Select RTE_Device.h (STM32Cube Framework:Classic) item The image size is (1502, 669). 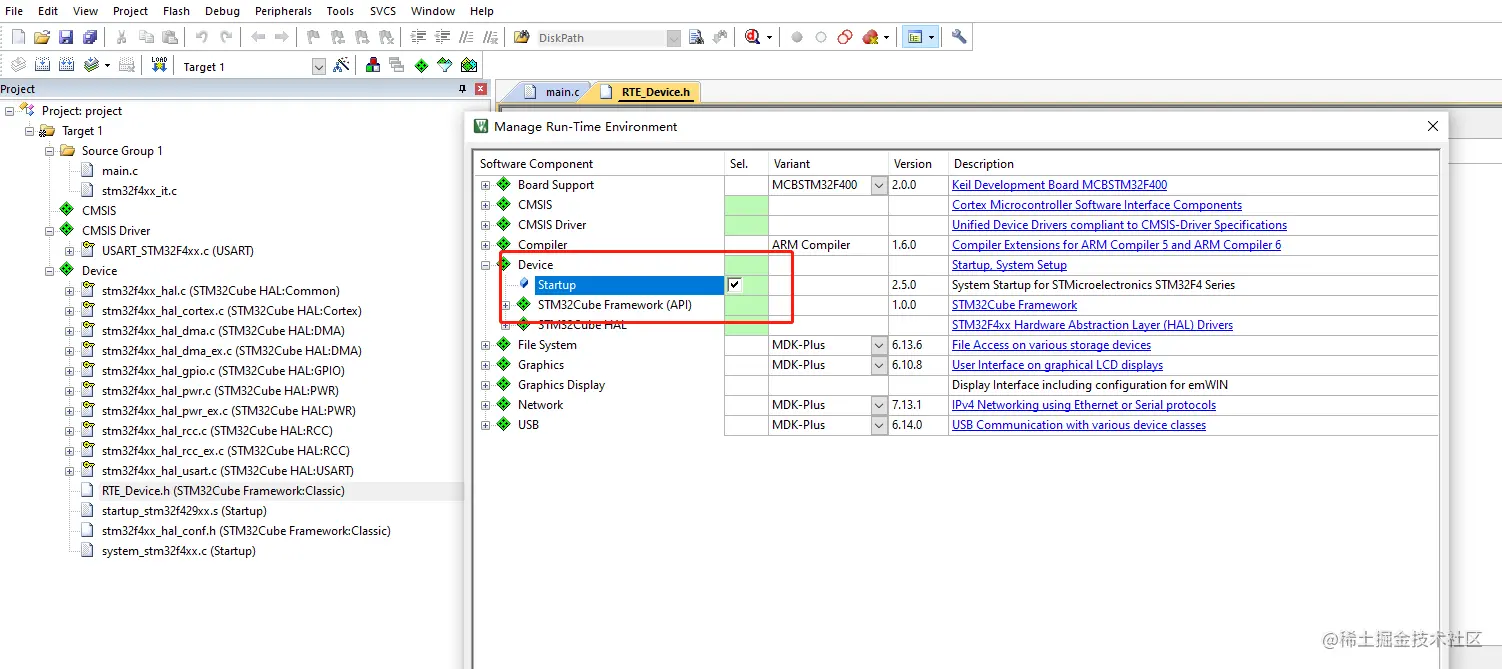223,491
